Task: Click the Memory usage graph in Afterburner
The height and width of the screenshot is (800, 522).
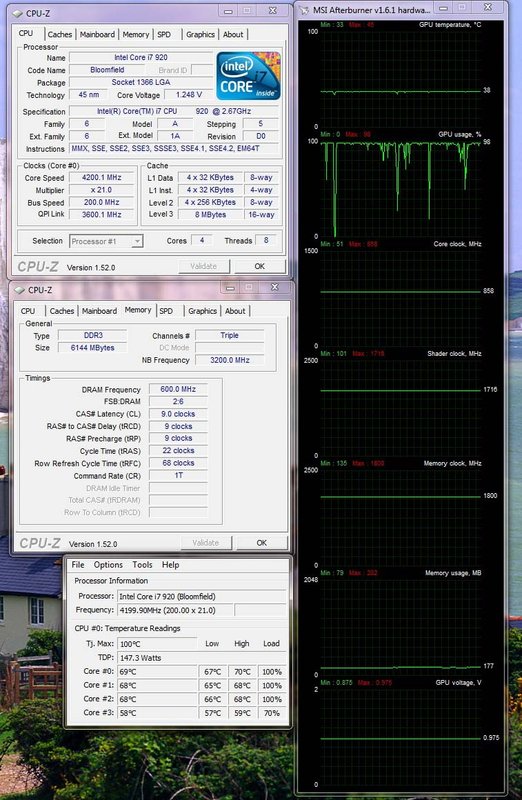Action: point(401,627)
